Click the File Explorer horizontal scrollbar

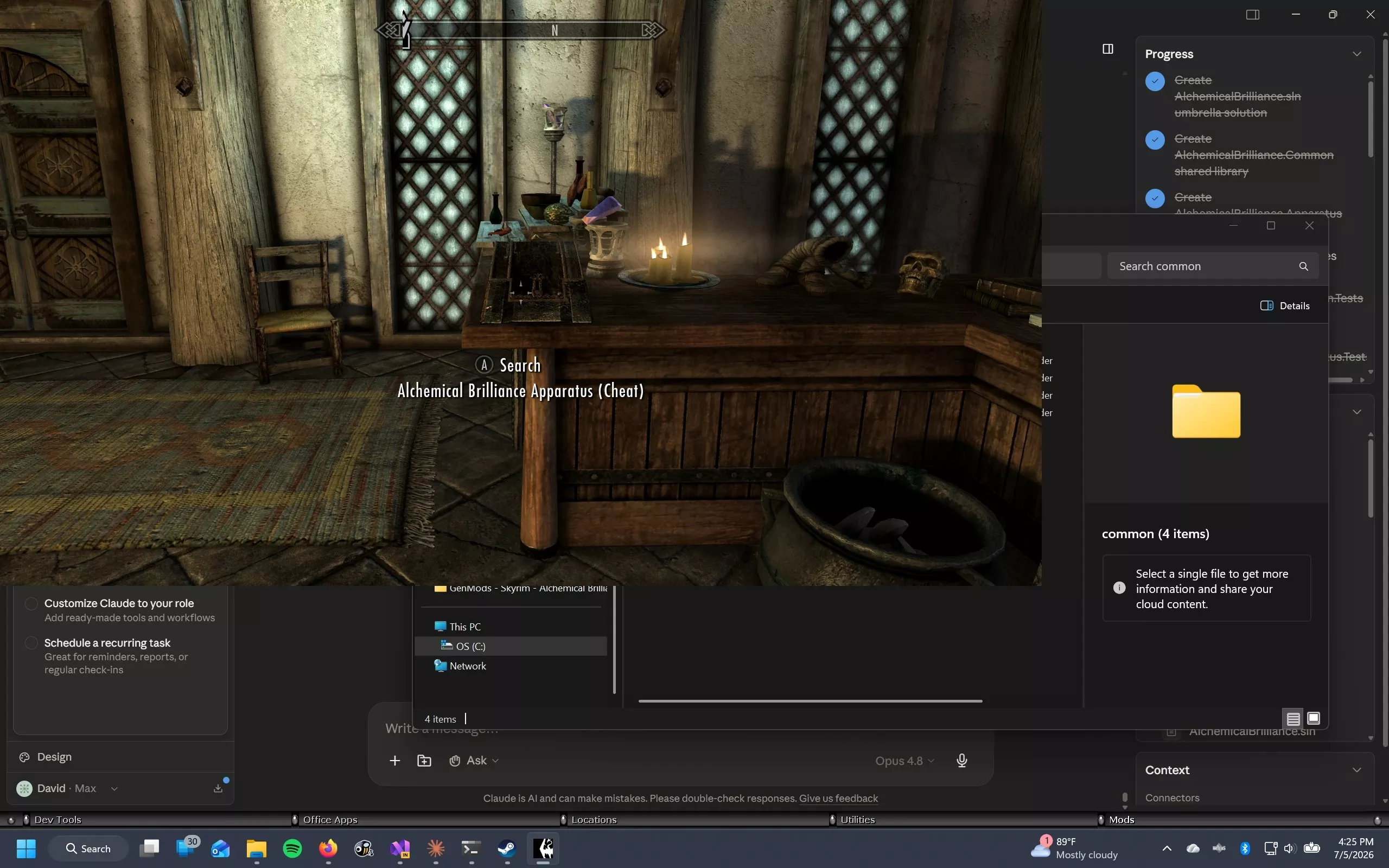(811, 701)
